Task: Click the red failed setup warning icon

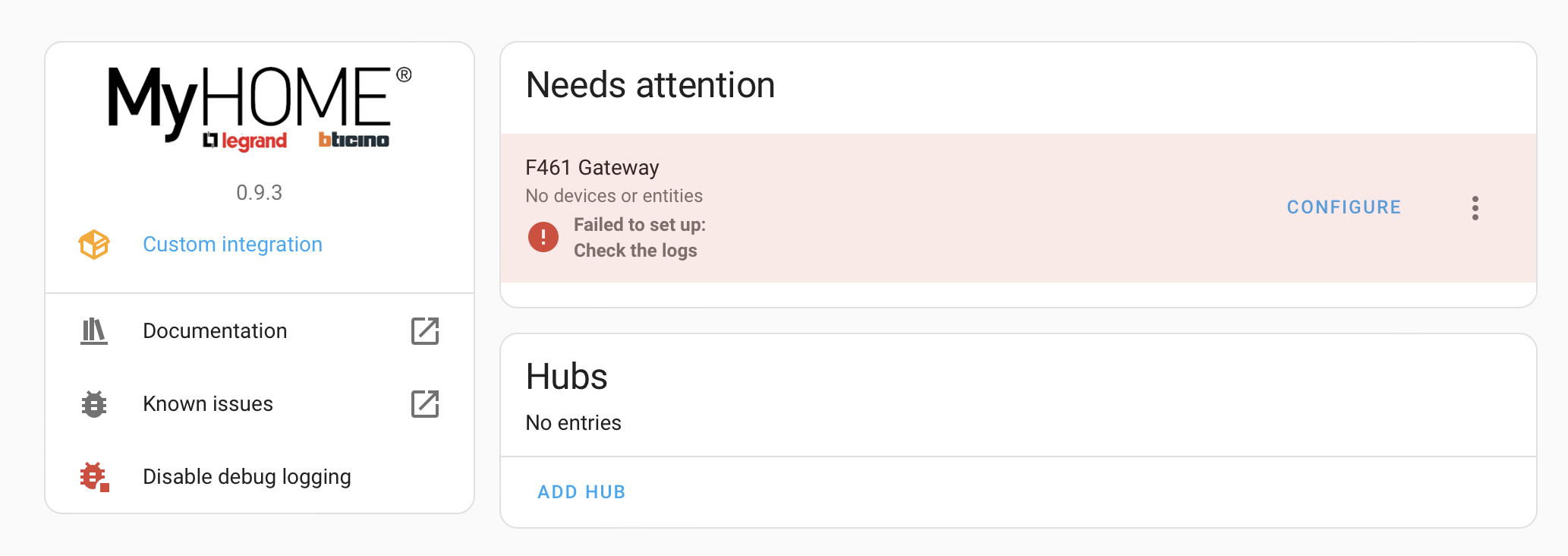Action: (543, 237)
